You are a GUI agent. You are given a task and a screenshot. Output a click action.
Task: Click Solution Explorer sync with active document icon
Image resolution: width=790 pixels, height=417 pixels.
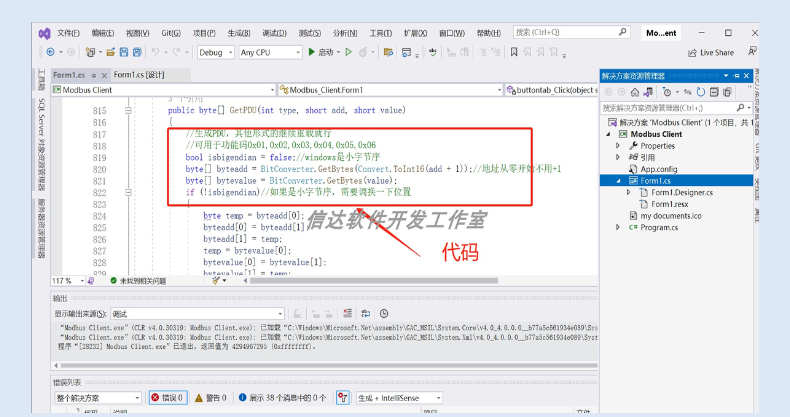coord(687,92)
